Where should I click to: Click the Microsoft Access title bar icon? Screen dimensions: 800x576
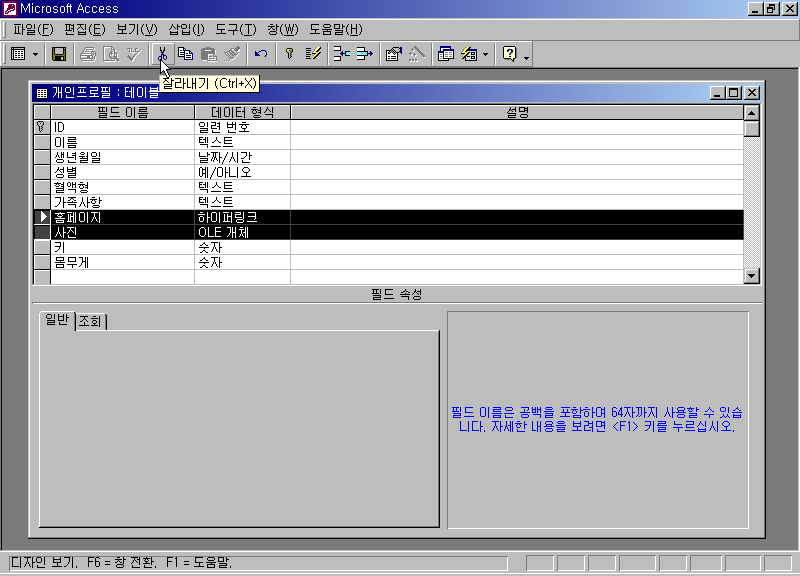tap(10, 8)
